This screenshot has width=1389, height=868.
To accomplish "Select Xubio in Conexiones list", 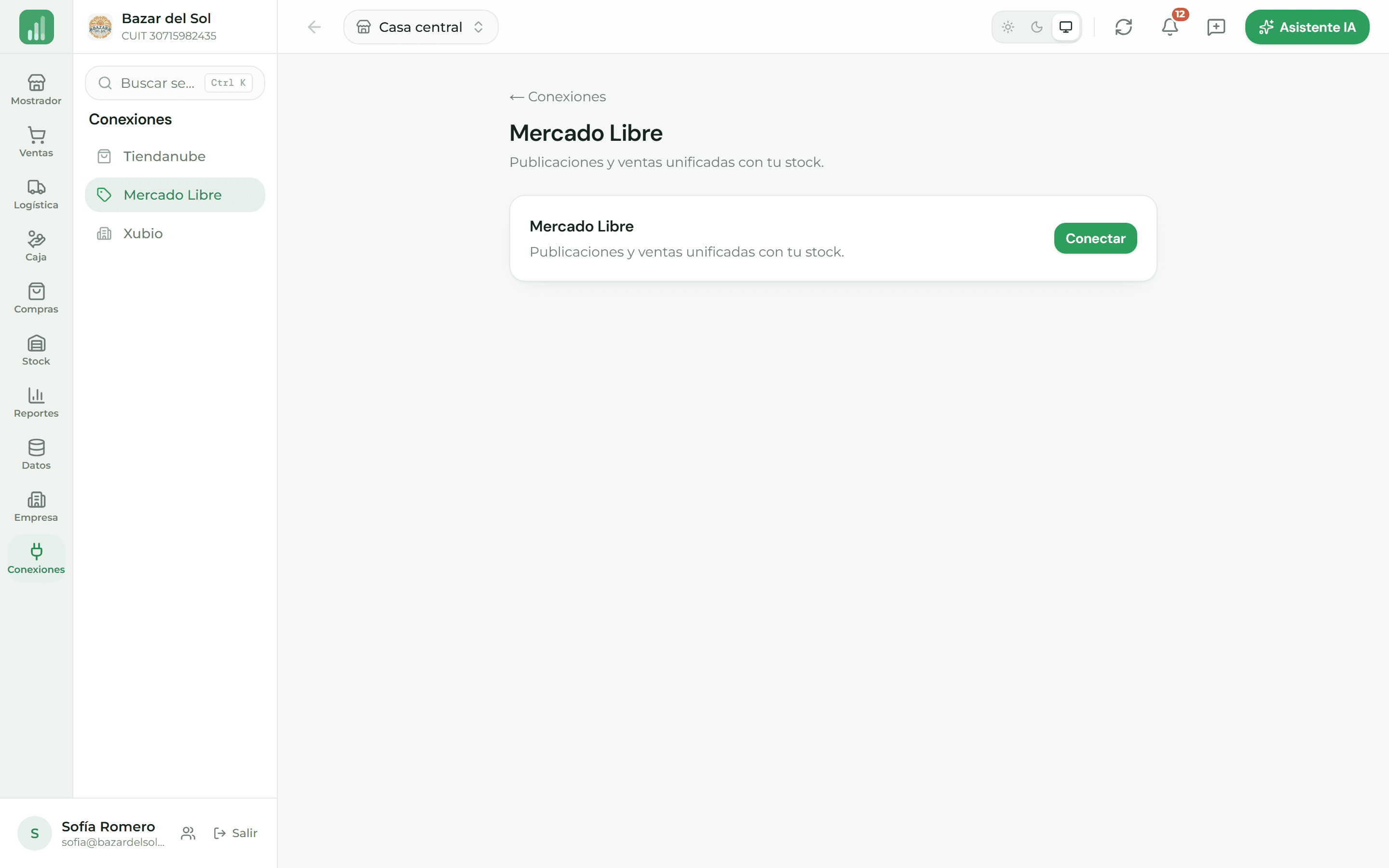I will pos(175,234).
